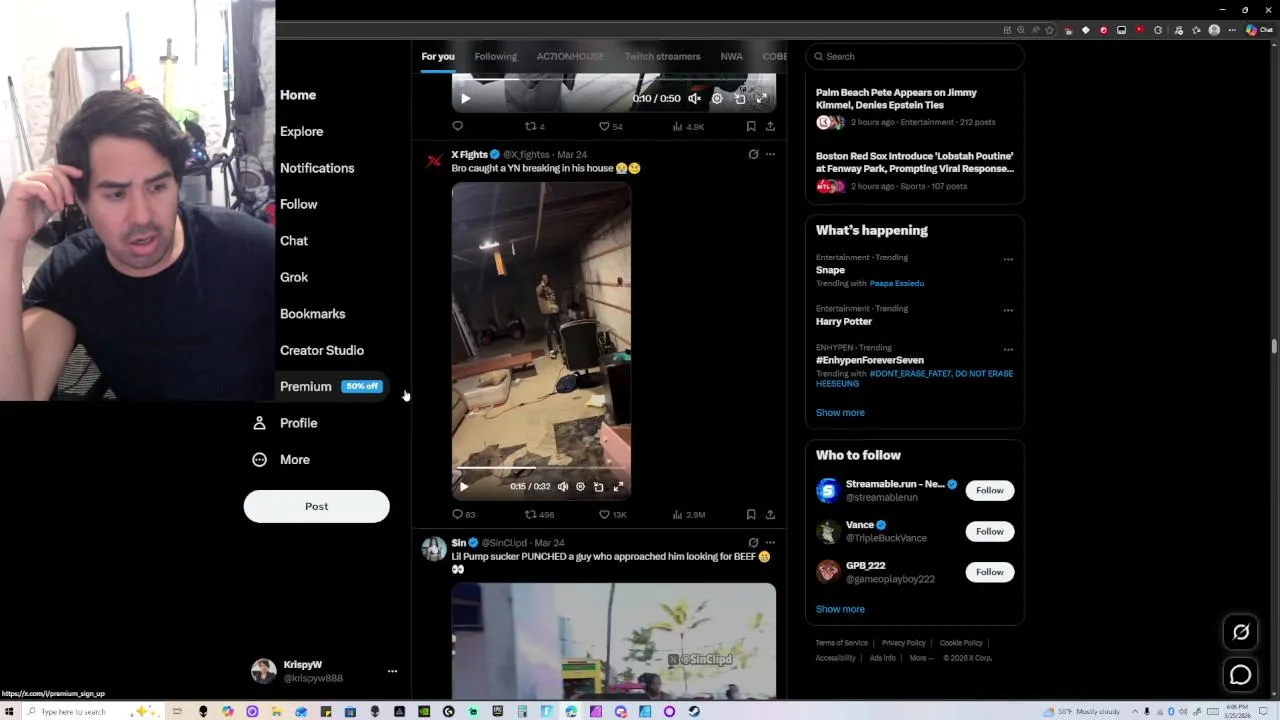Open more options for Harry Potter trend
This screenshot has width=1280, height=720.
(1008, 310)
